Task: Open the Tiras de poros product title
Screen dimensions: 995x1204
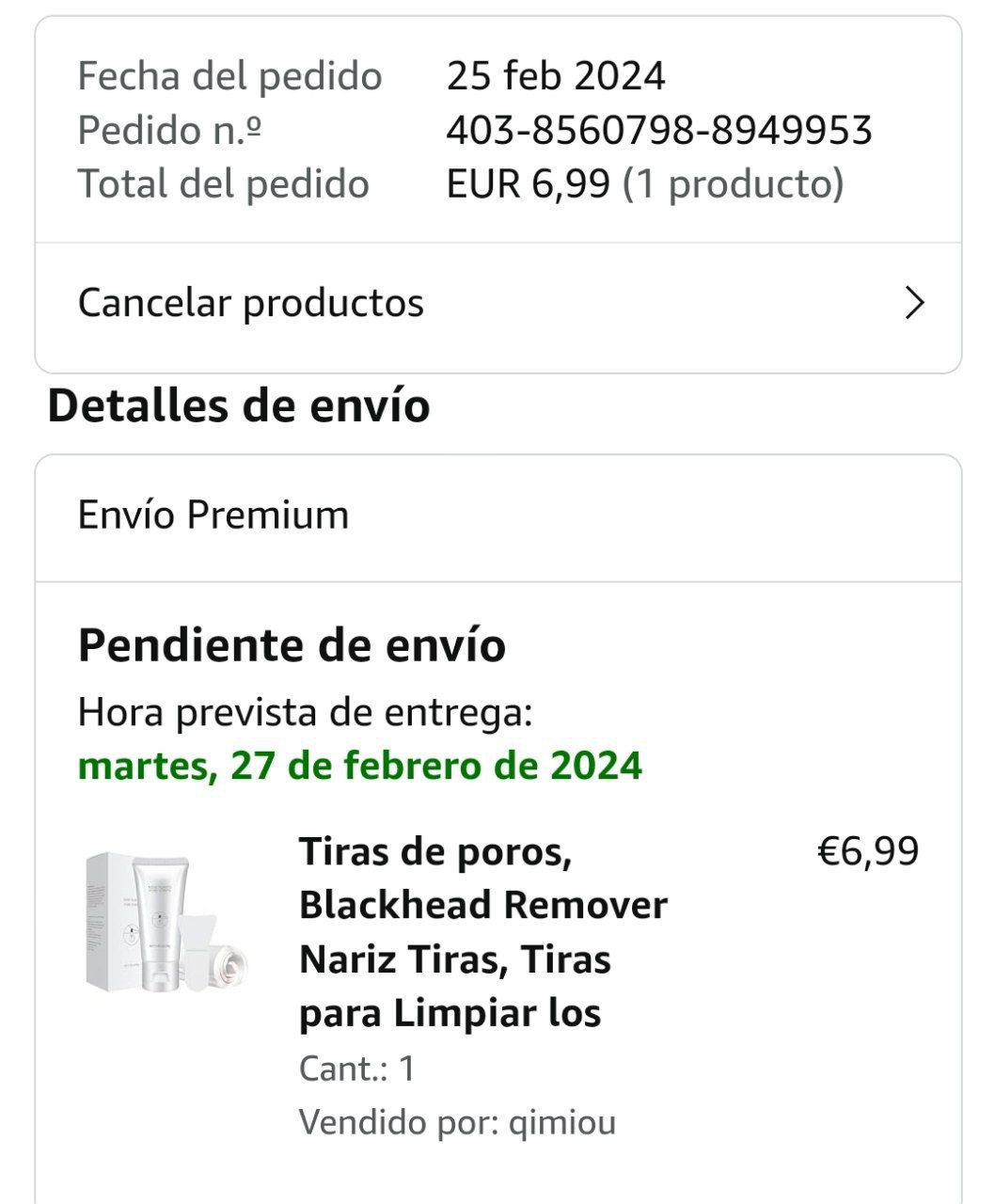Action: 482,931
